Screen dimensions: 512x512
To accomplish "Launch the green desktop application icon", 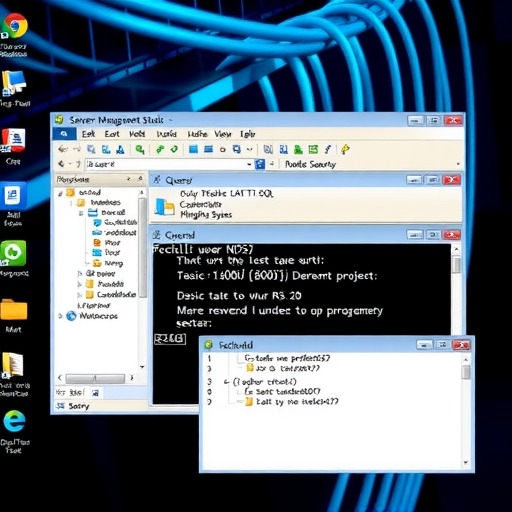I will pos(13,253).
